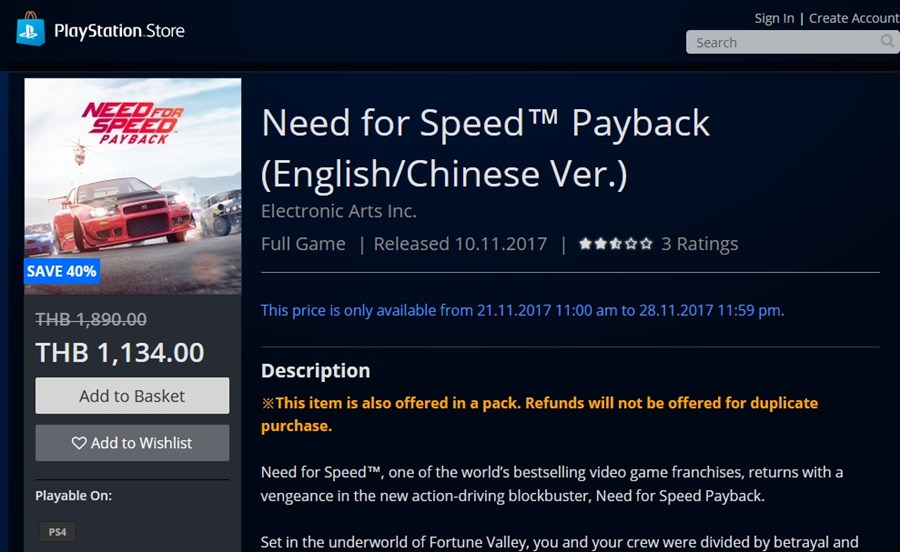Open the Create Account link

click(854, 18)
